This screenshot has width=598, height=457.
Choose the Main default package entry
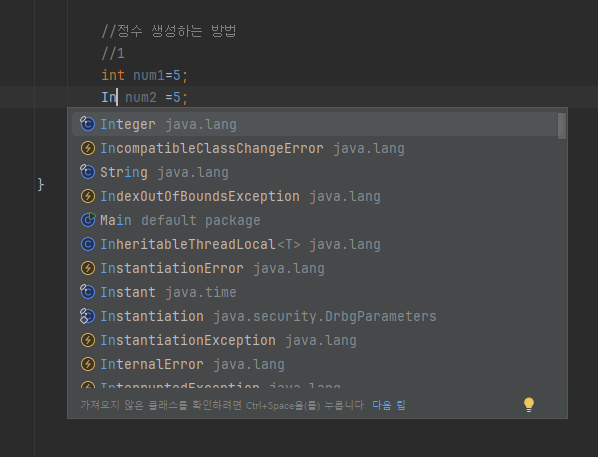[x=315, y=220]
